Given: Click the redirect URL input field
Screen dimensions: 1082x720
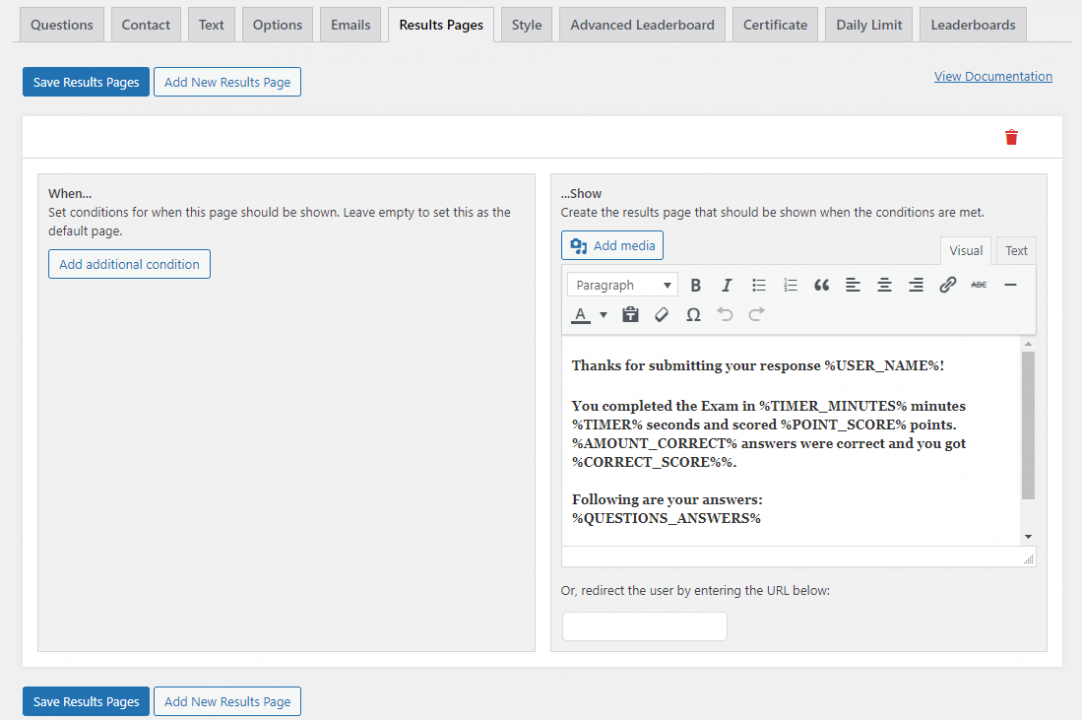Looking at the screenshot, I should point(644,626).
